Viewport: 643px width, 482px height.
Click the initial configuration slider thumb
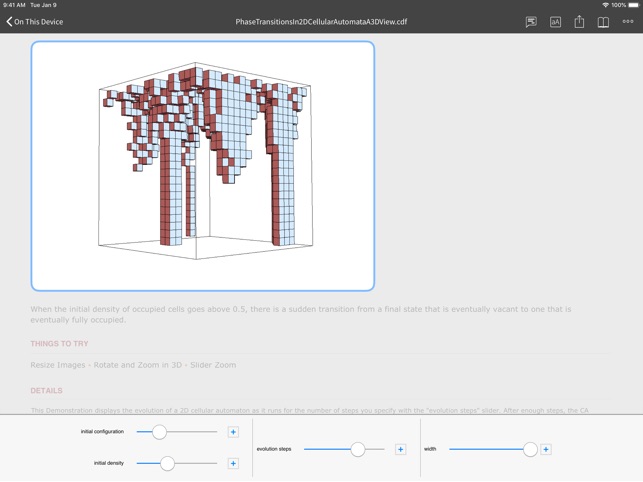click(x=159, y=432)
